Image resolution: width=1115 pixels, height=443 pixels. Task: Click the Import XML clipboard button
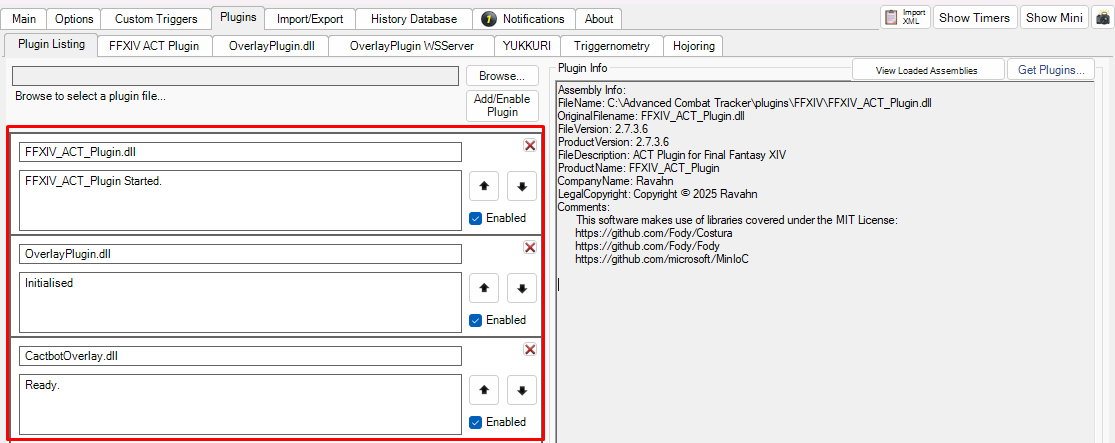[x=904, y=18]
